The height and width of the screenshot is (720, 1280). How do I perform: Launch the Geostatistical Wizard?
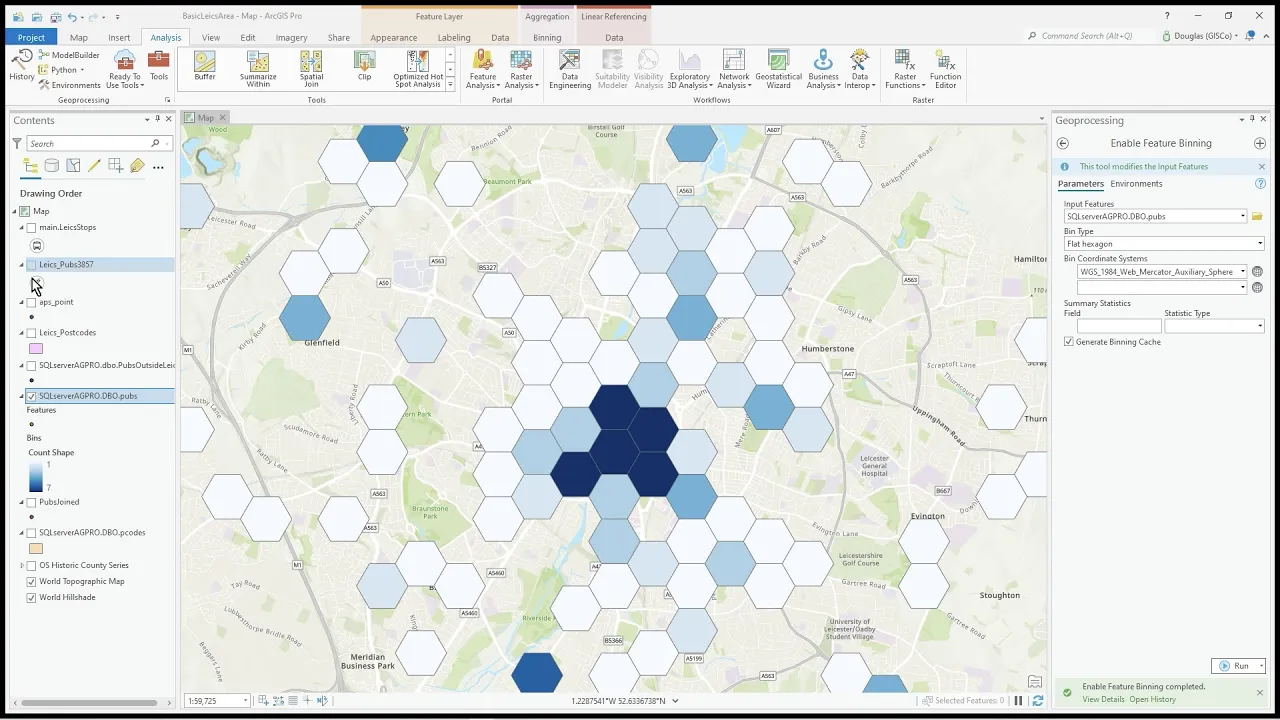click(x=778, y=69)
